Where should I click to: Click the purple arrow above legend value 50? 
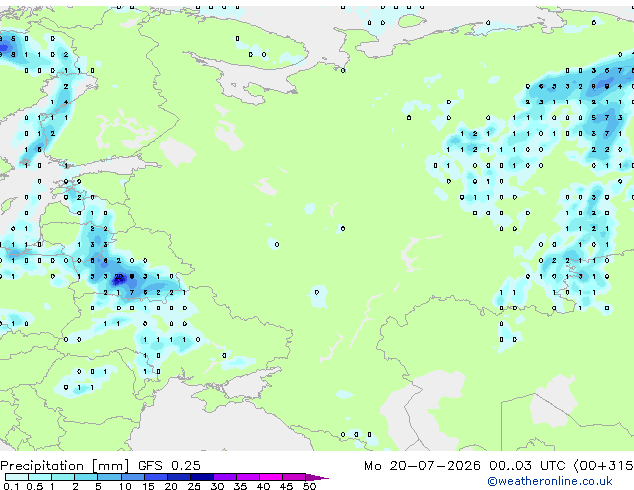(x=317, y=477)
